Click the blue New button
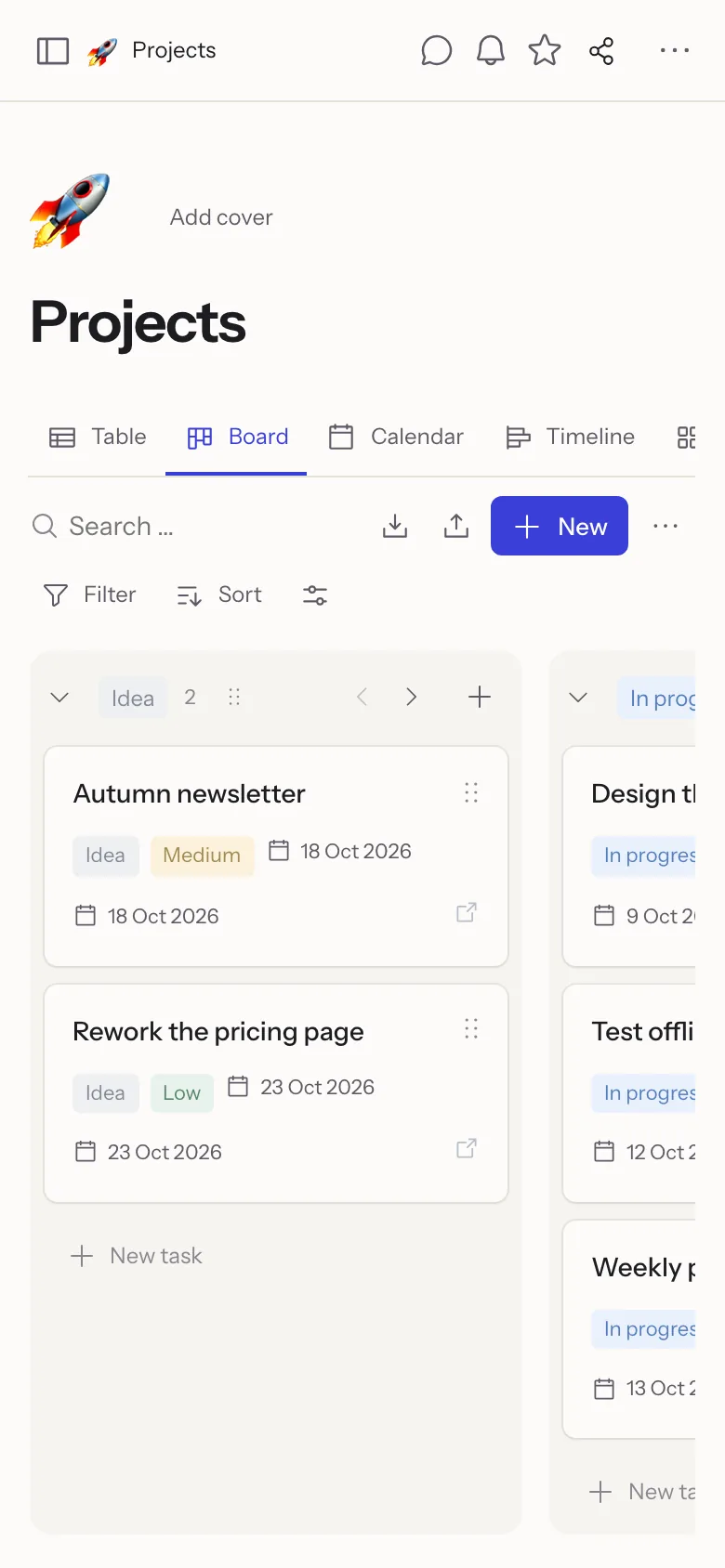This screenshot has height=1568, width=725. pyautogui.click(x=560, y=526)
